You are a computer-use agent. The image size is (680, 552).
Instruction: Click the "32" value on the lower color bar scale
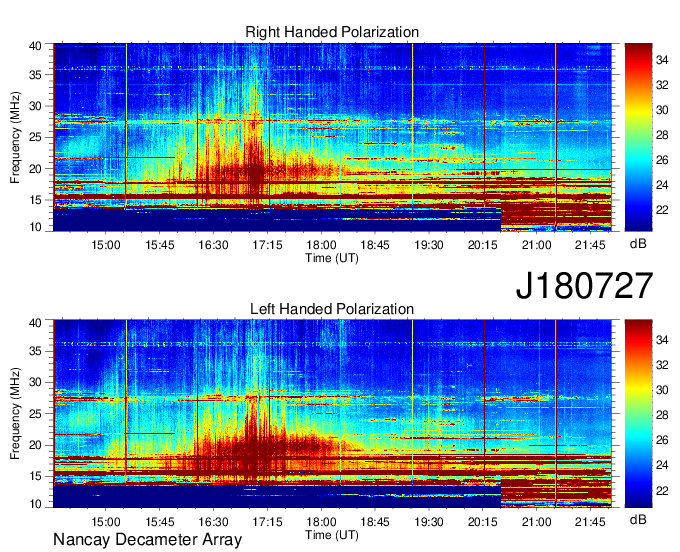click(662, 365)
